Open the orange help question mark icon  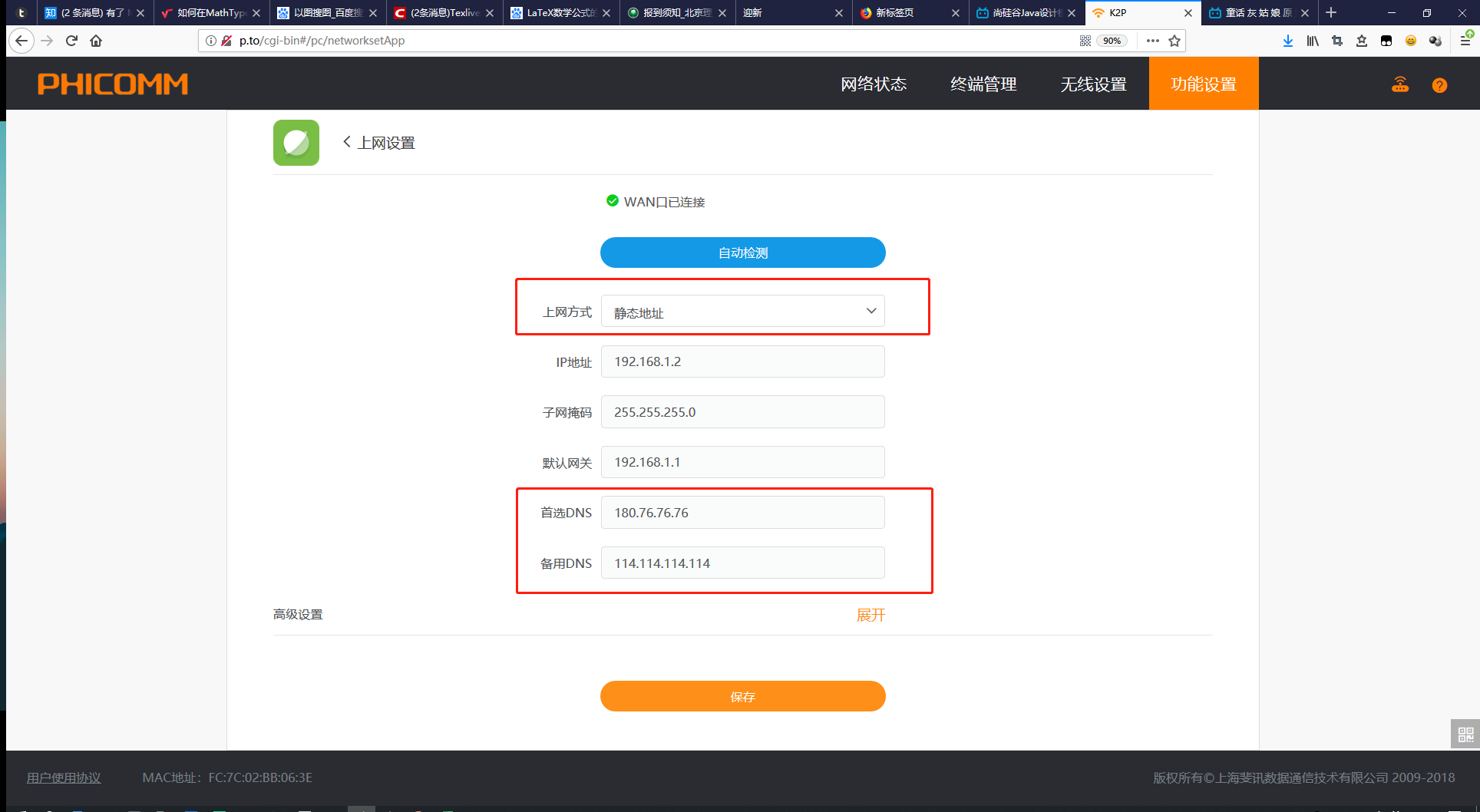tap(1439, 85)
